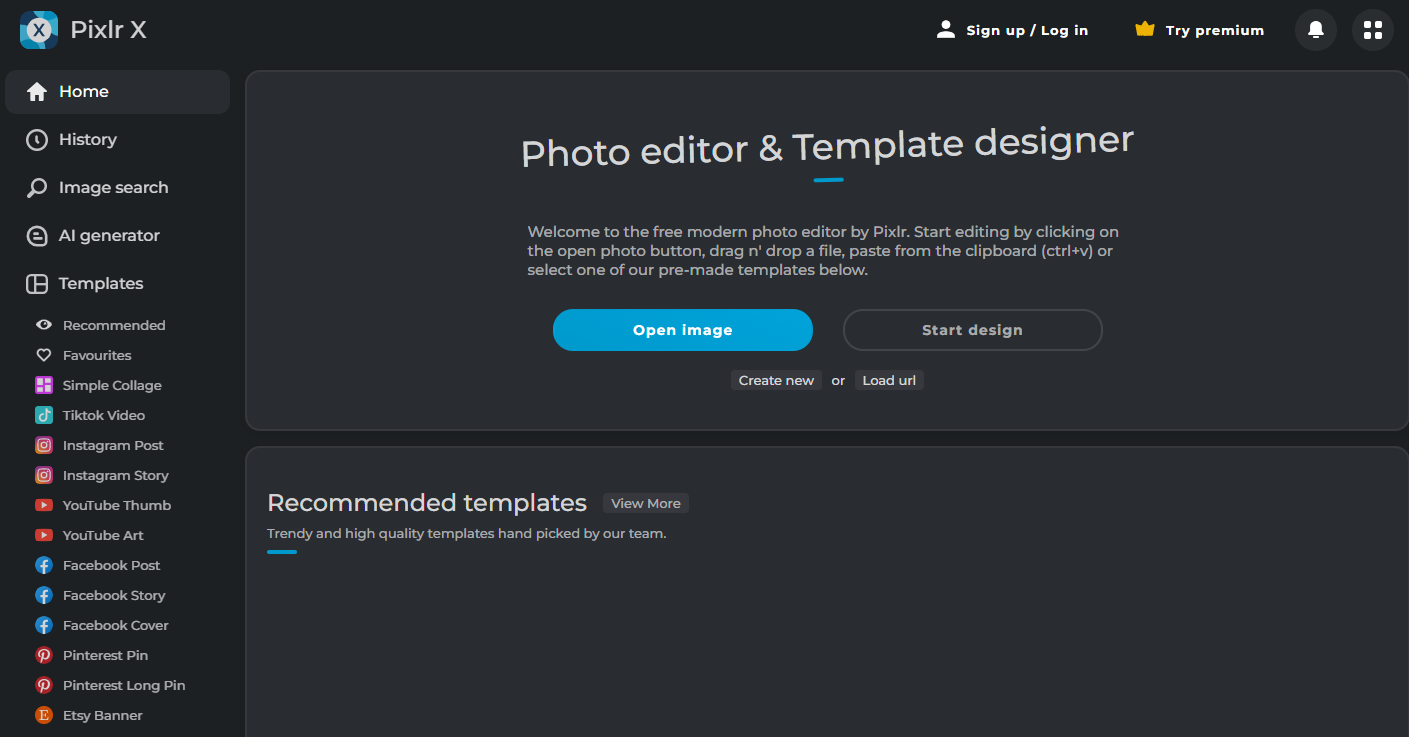
Task: Click the Templates layout icon
Action: [x=37, y=284]
